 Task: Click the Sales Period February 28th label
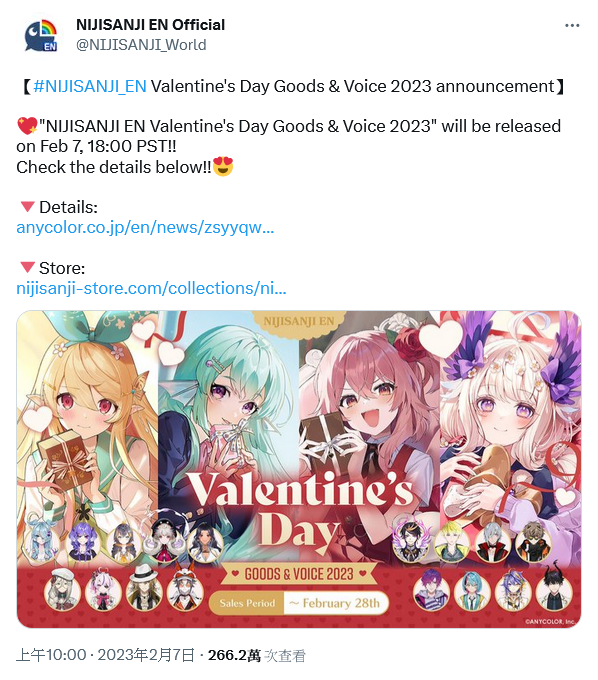point(299,603)
